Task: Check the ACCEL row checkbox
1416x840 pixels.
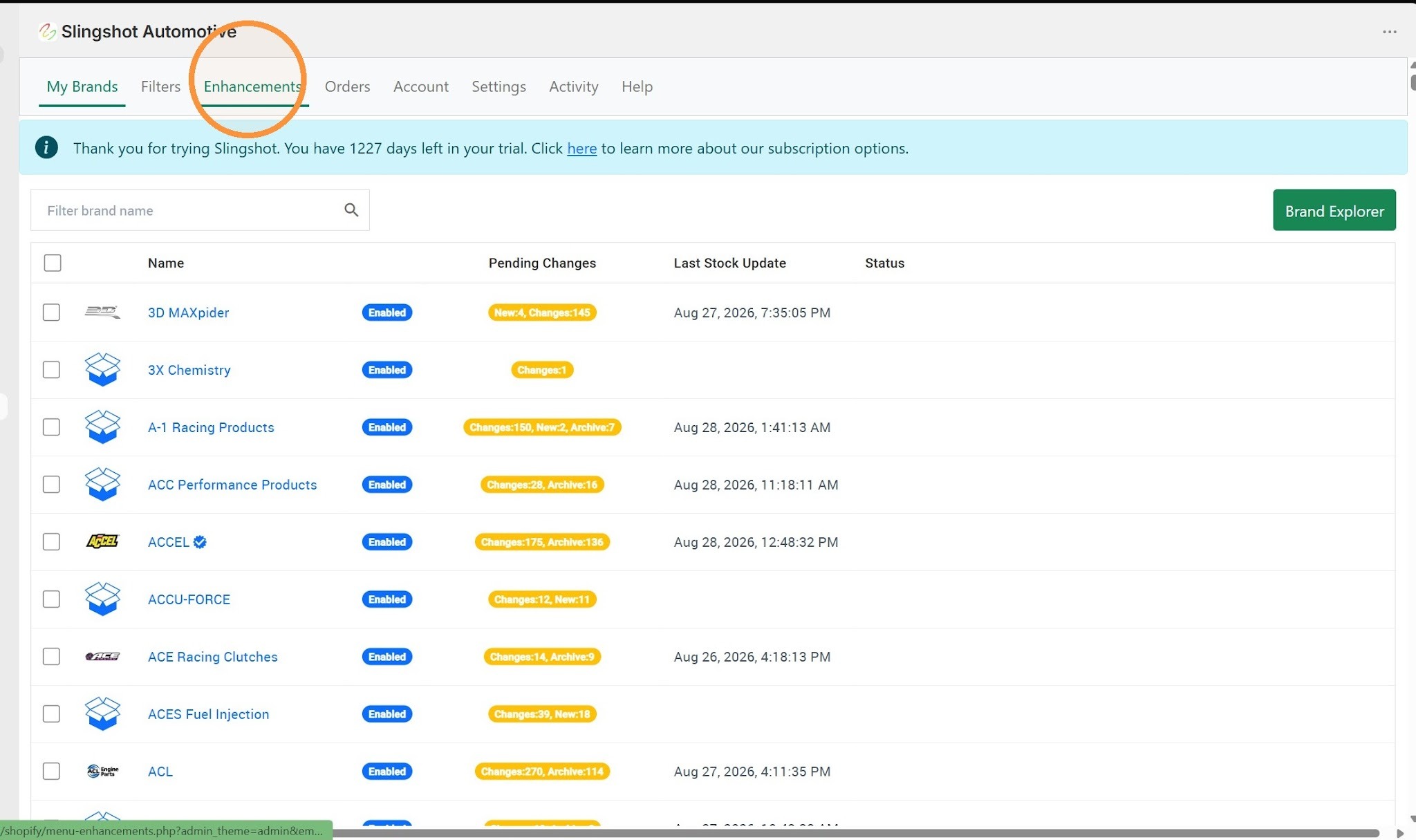Action: [51, 542]
